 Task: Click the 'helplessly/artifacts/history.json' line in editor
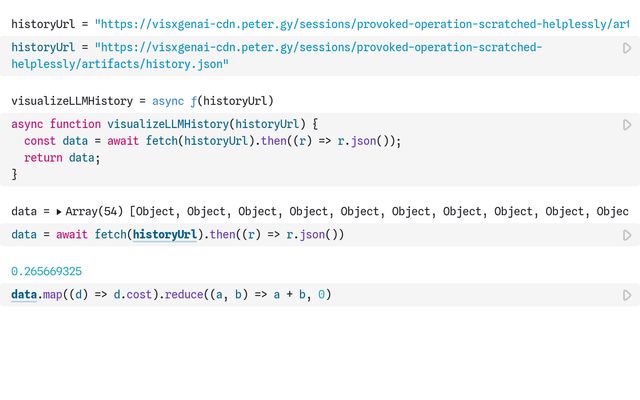point(120,64)
